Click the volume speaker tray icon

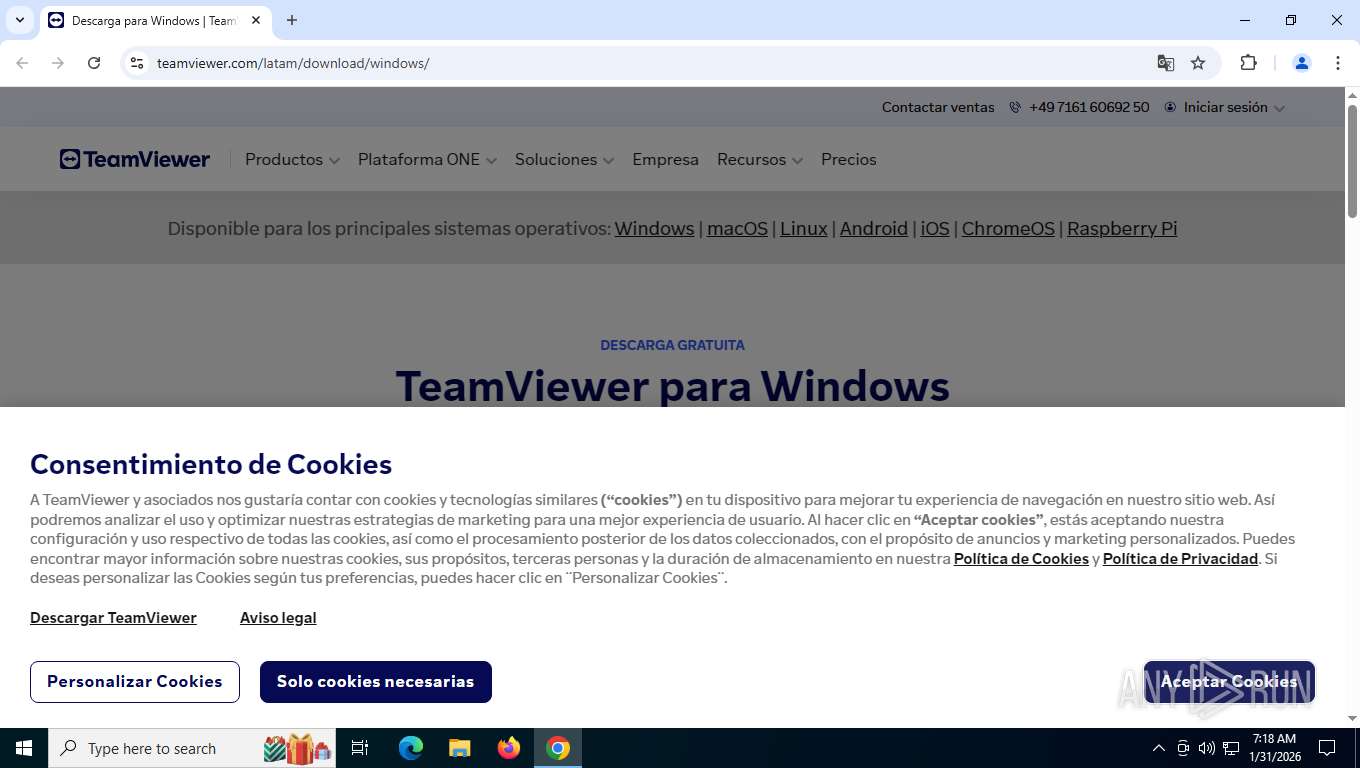click(x=1206, y=748)
